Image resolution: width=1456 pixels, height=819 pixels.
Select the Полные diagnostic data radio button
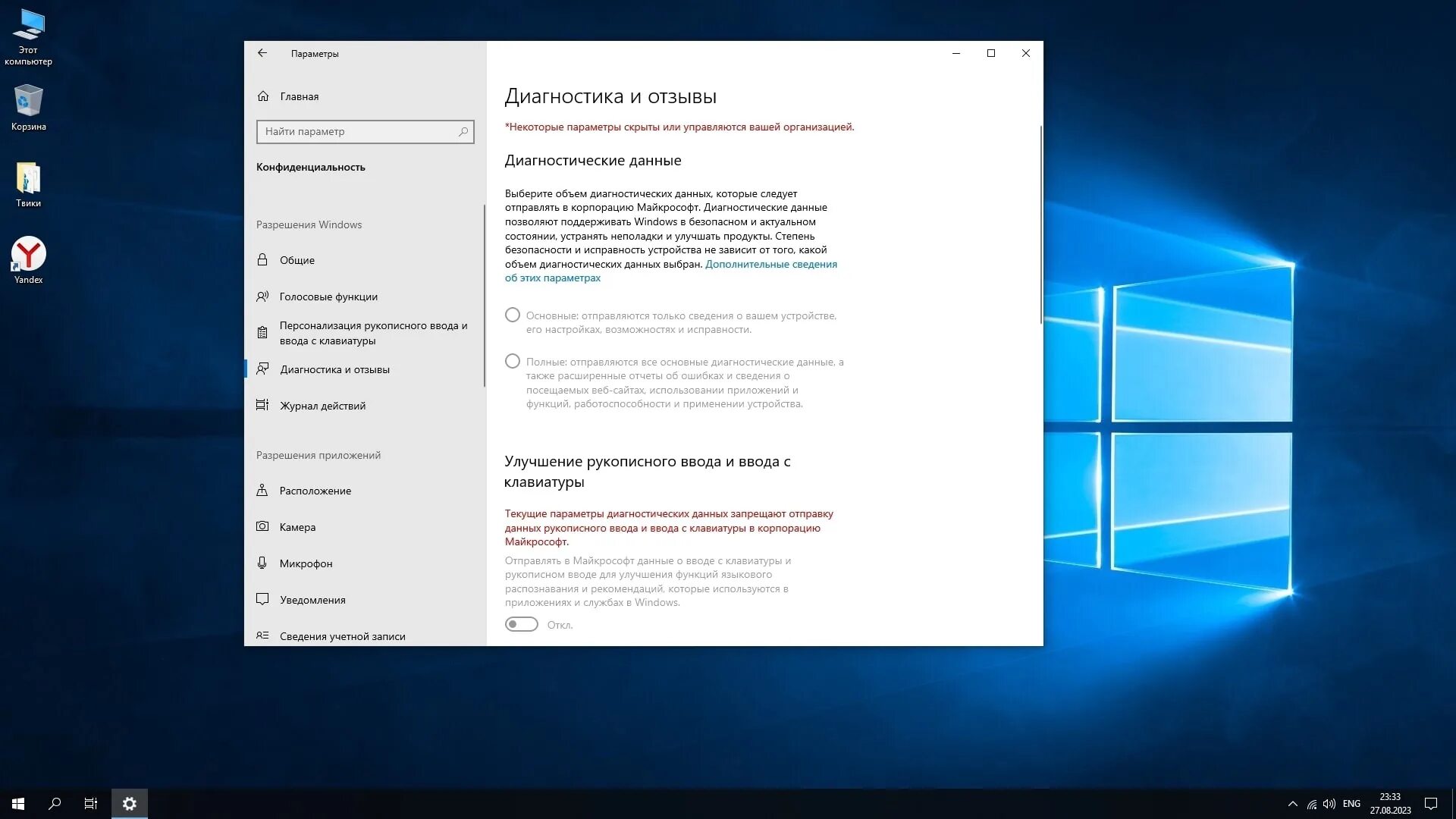click(x=513, y=361)
